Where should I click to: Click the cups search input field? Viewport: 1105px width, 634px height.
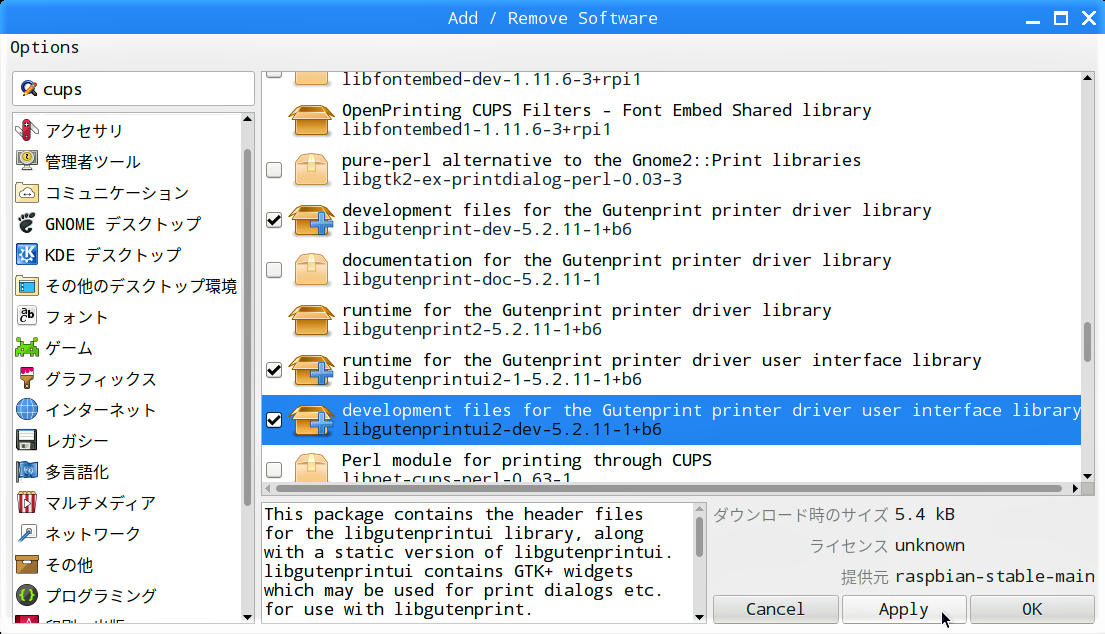tap(133, 89)
